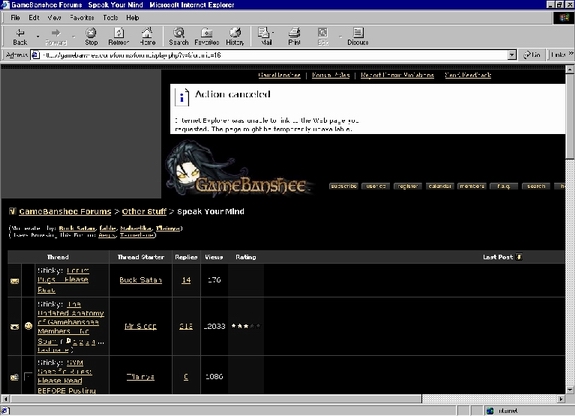Expand the Links toolbar chevron
Screen dimensions: 575x416
click(x=571, y=54)
